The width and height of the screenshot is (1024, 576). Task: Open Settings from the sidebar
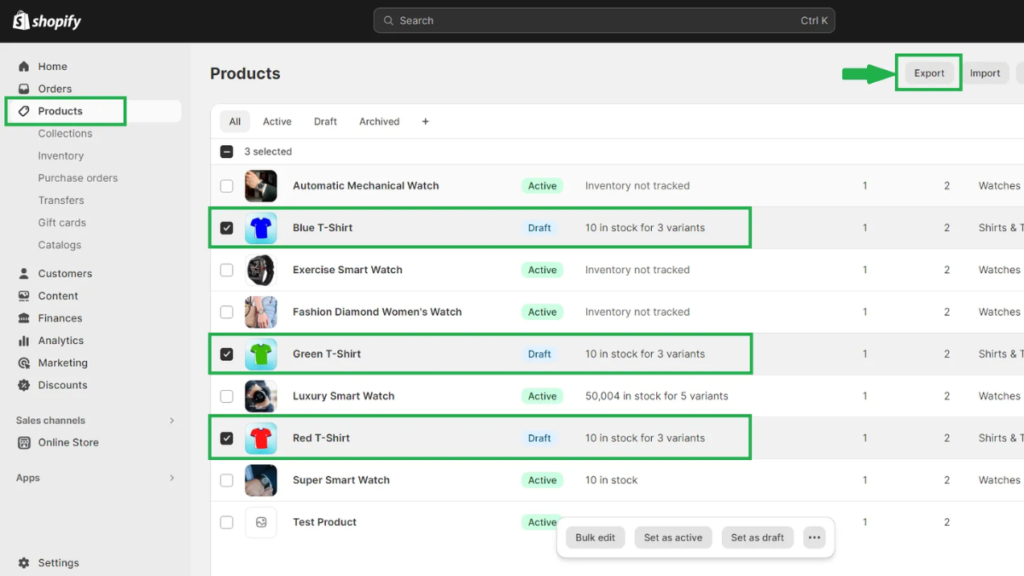tap(59, 562)
